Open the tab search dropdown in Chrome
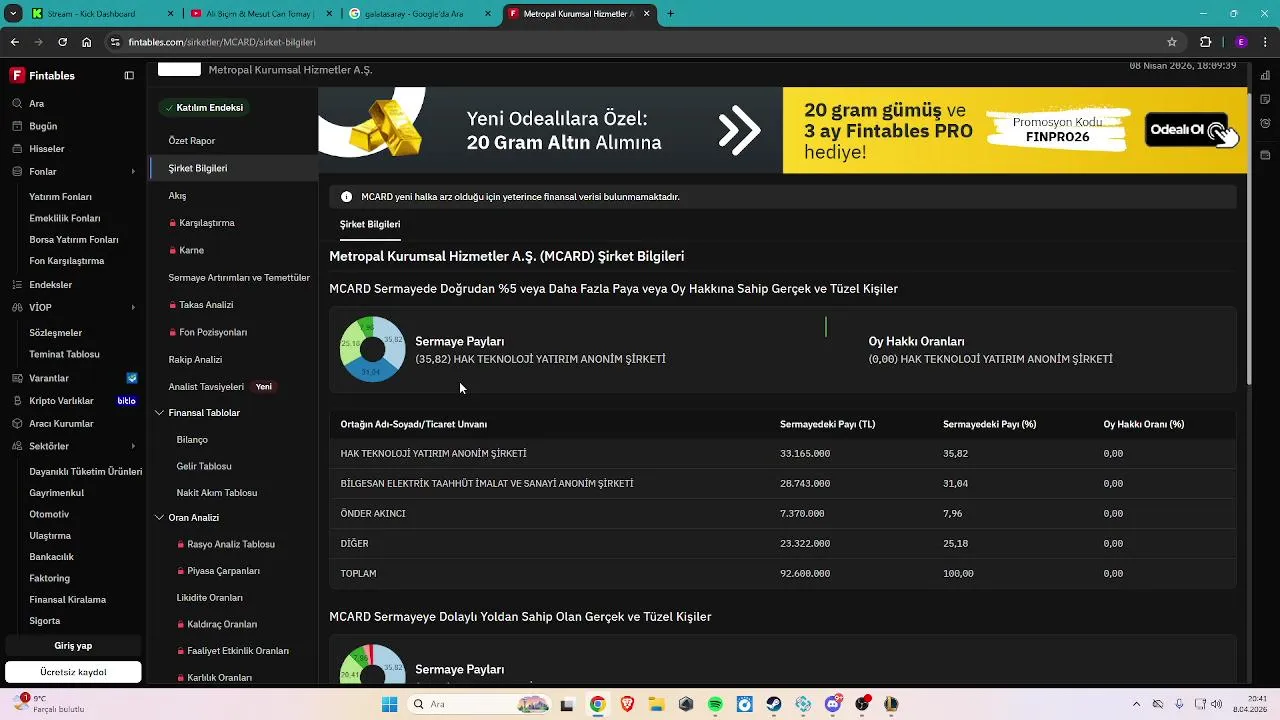The width and height of the screenshot is (1280, 720). coord(13,14)
